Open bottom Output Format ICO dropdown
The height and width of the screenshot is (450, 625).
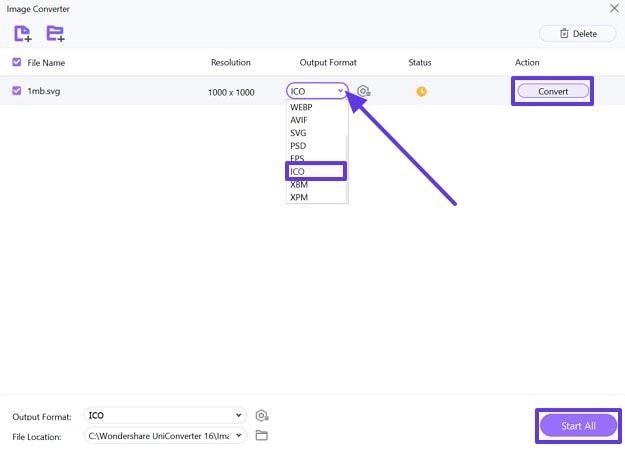(165, 415)
